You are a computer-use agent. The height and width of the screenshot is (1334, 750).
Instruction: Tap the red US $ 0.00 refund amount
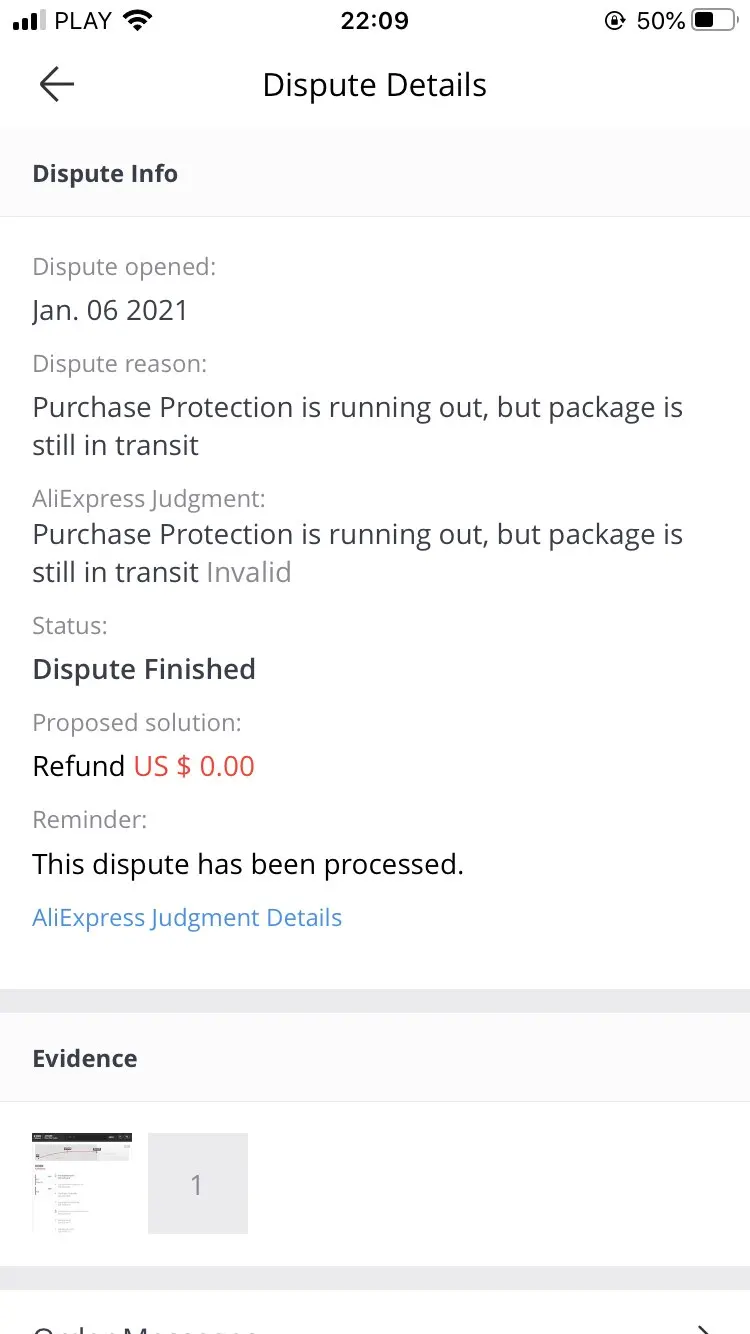(194, 766)
